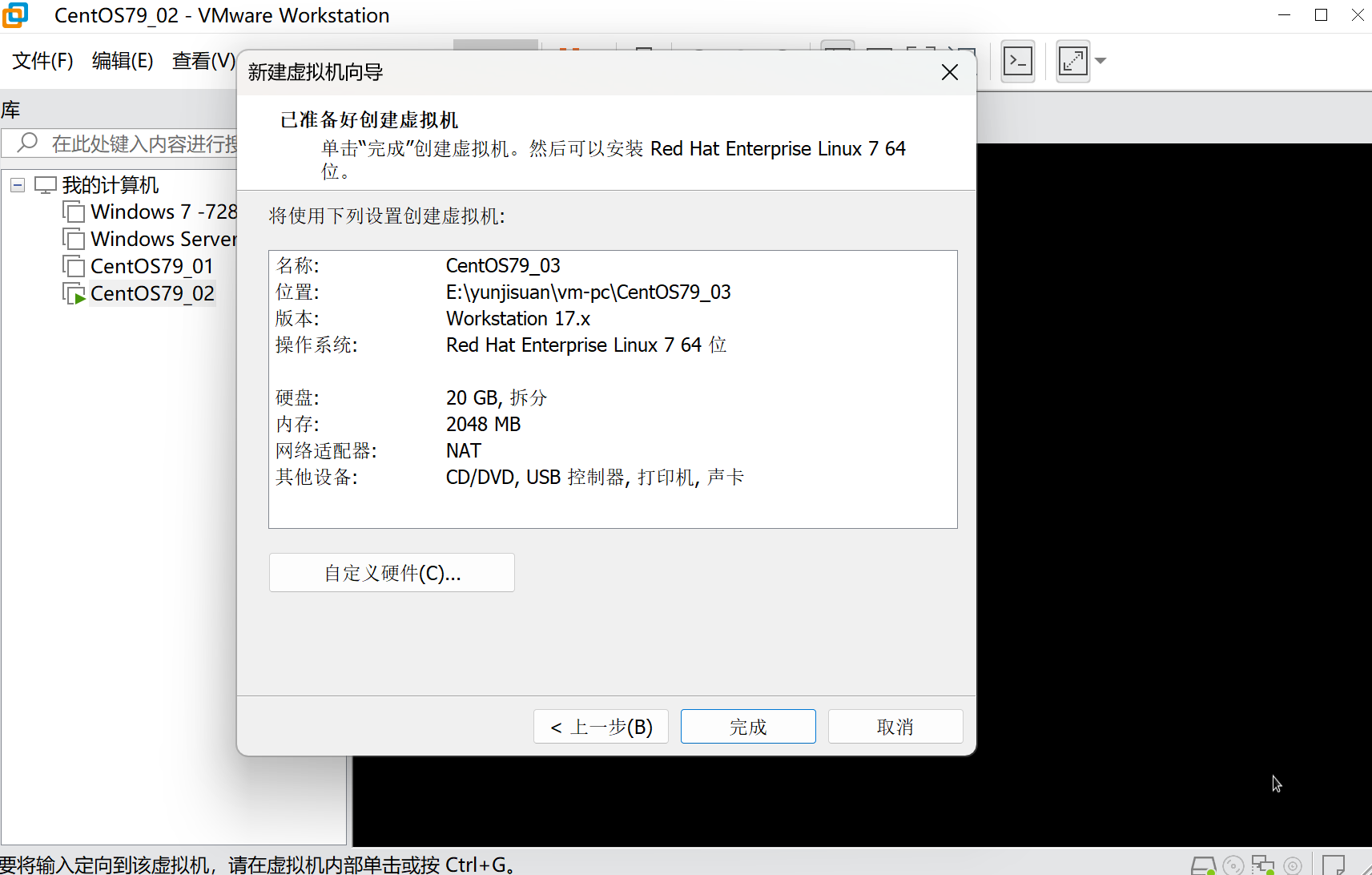Maximize the VMware Workstation window
The image size is (1372, 875).
point(1322,15)
